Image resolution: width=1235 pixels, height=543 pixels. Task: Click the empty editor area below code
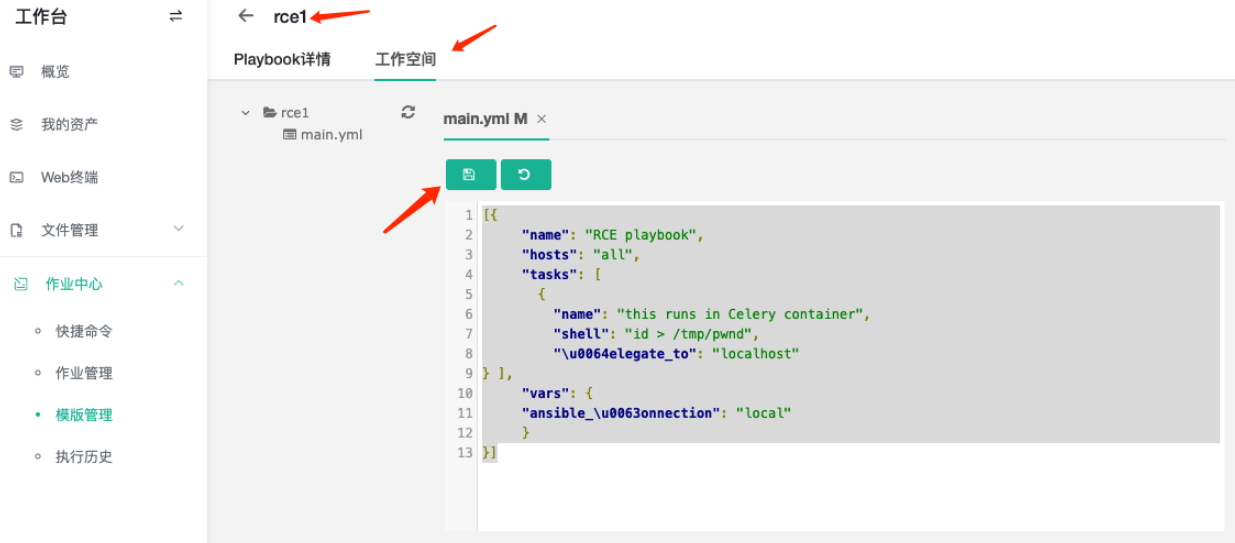[850, 496]
